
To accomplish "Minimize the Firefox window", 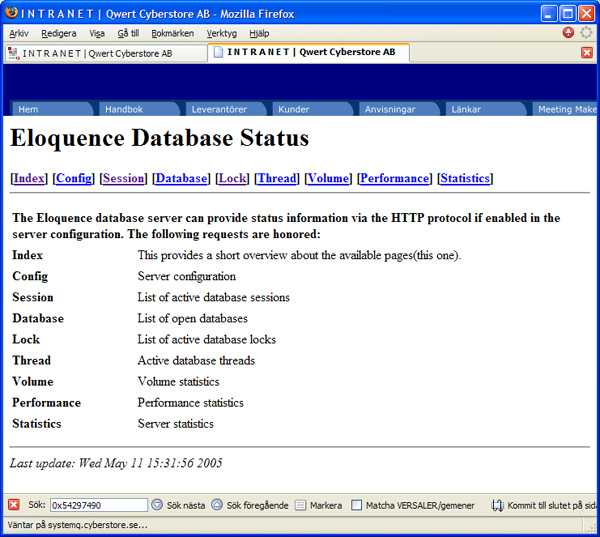I will pos(549,14).
